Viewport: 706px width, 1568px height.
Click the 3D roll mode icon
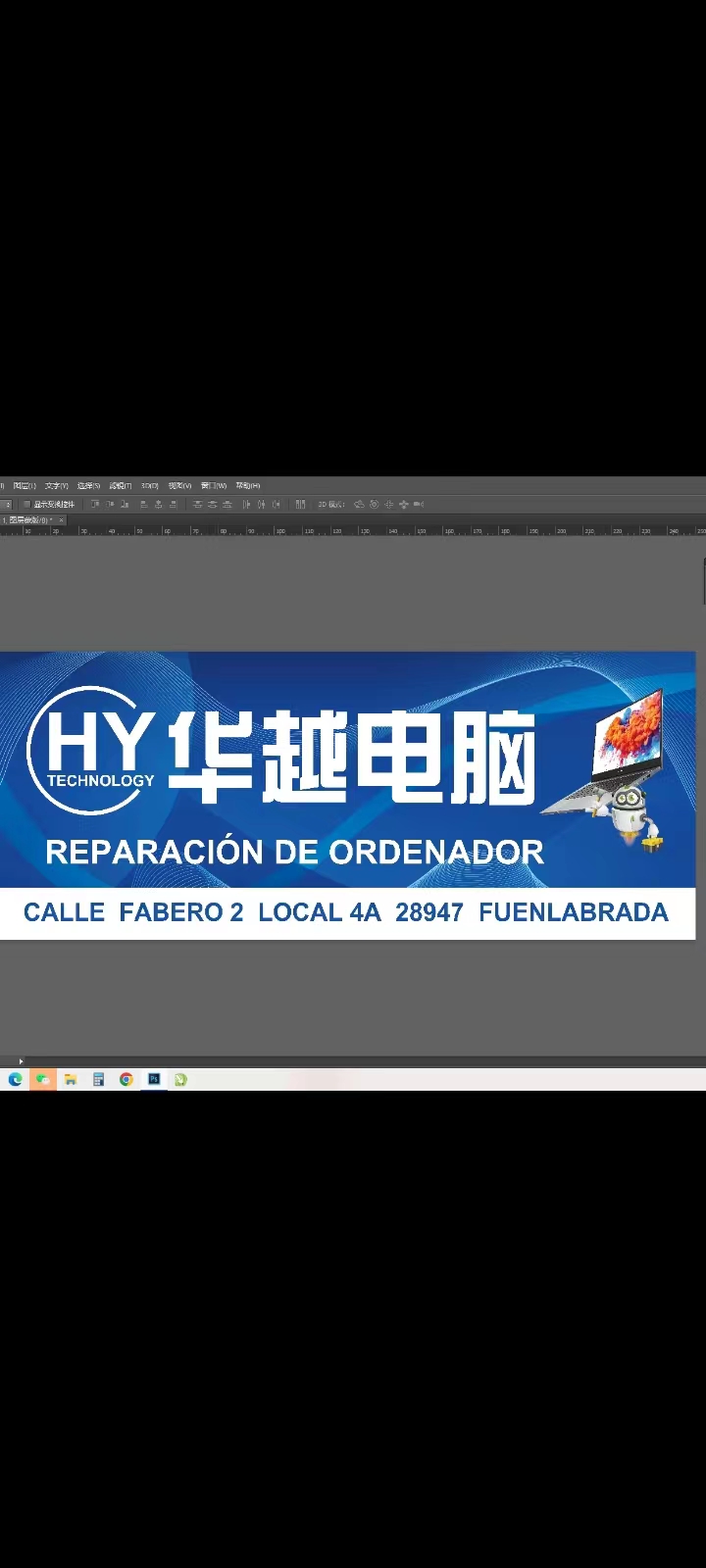[374, 504]
